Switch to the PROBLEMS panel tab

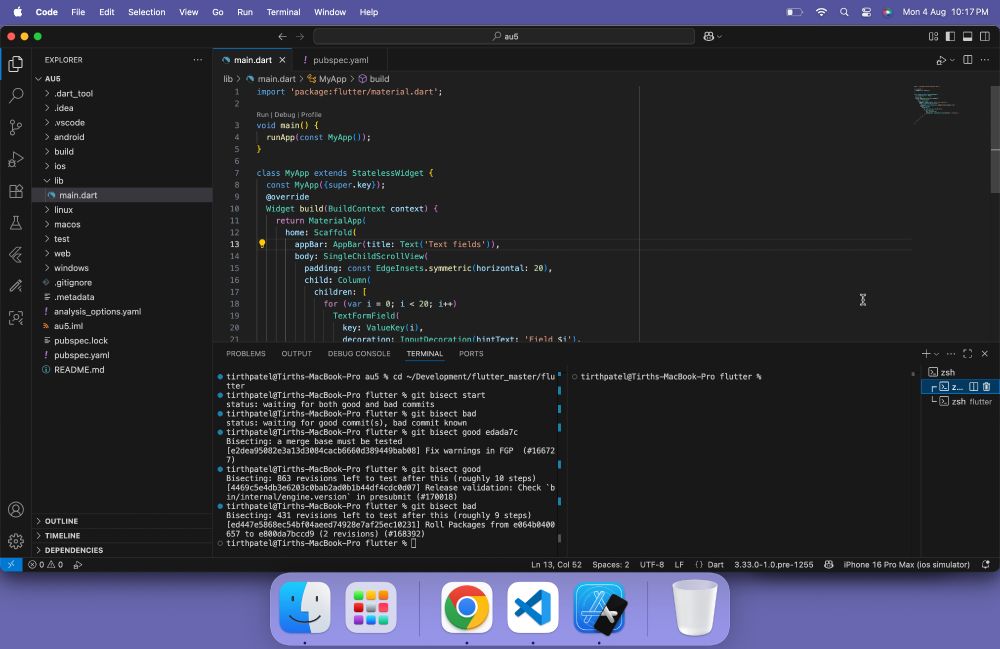[246, 354]
